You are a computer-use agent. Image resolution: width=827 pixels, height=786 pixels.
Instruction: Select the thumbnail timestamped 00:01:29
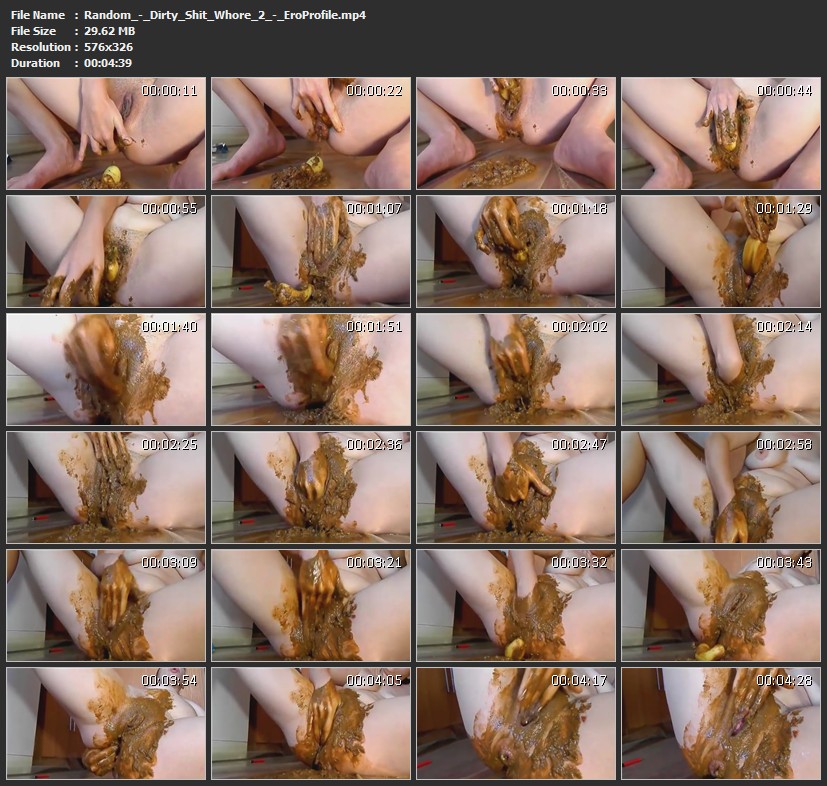tap(720, 251)
